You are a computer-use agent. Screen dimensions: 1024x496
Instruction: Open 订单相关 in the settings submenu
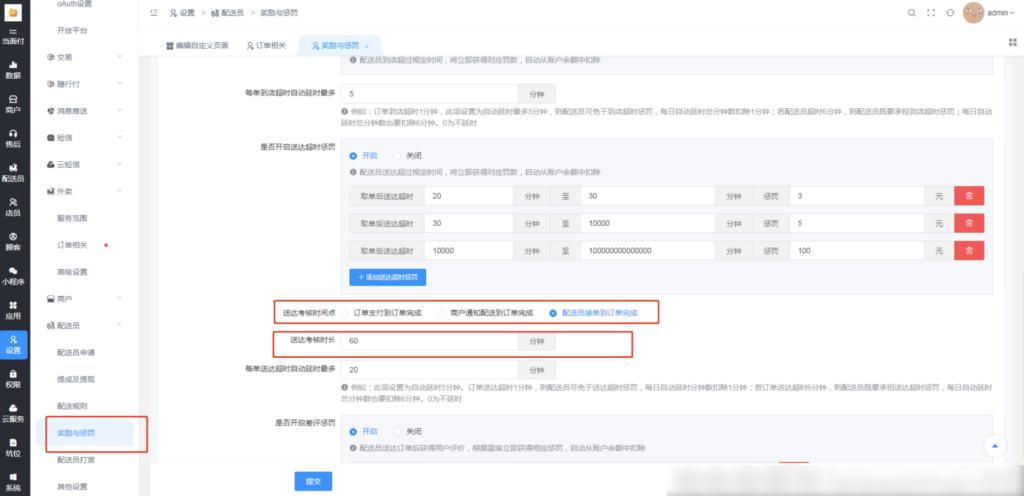[x=72, y=245]
